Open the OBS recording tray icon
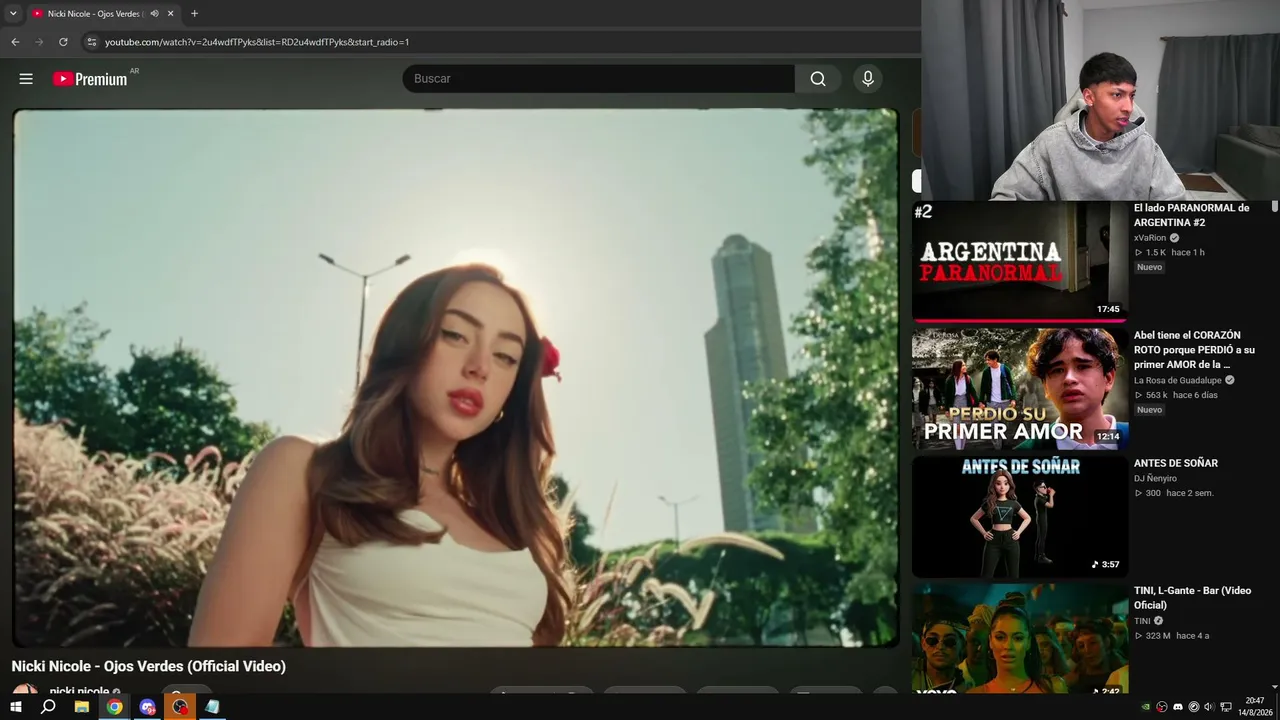Screen dimensions: 1280x720 (1162, 707)
